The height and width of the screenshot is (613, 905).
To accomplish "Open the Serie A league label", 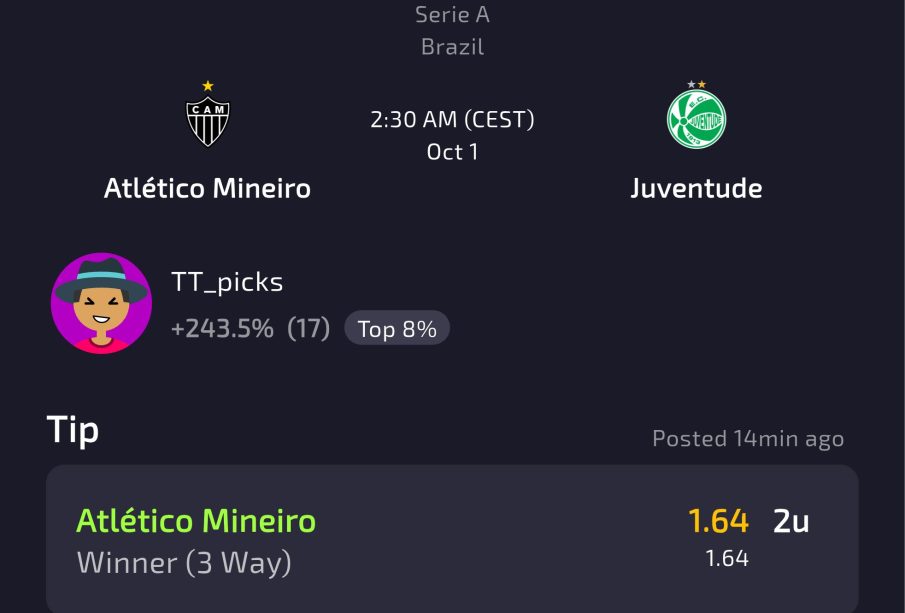I will (452, 15).
